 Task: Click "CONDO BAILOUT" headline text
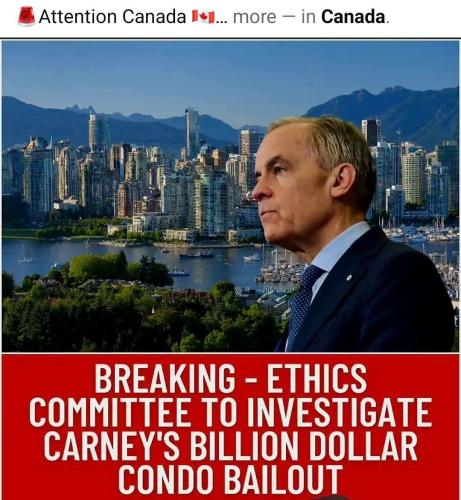point(230,479)
